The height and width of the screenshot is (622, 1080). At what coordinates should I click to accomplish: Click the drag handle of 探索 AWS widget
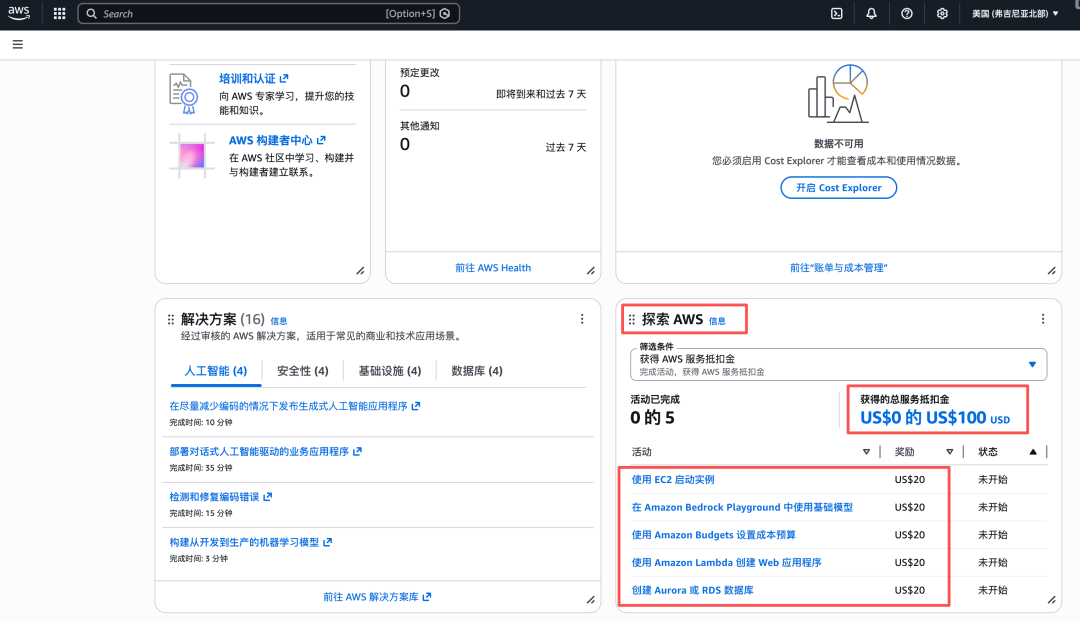click(632, 320)
